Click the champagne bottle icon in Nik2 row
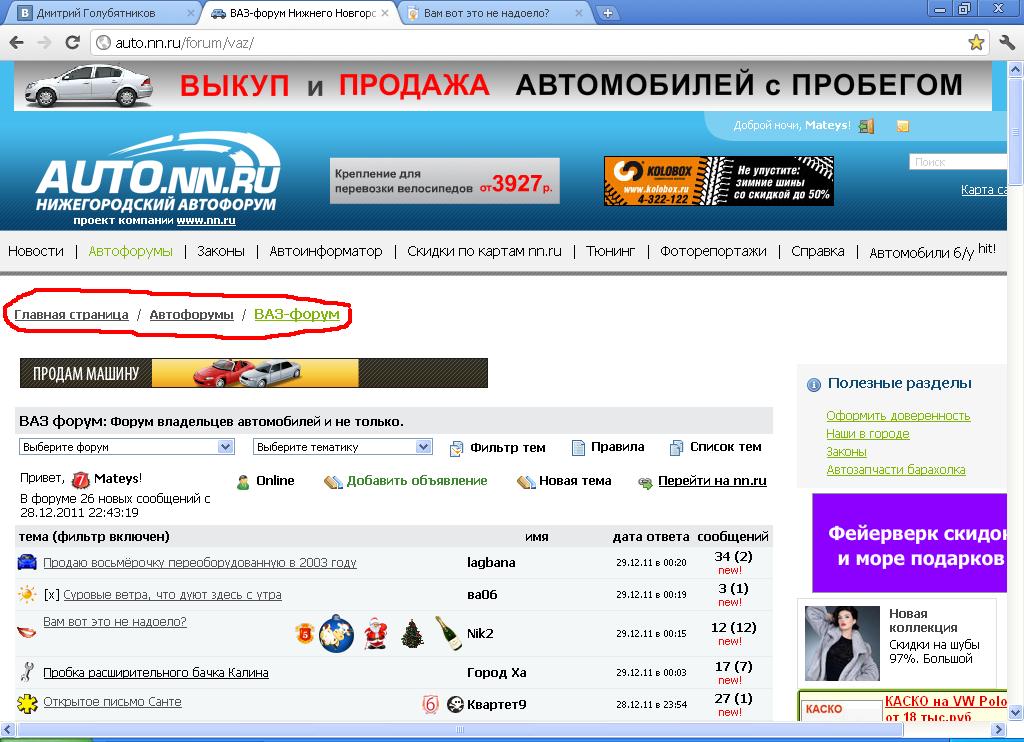Viewport: 1024px width, 742px height. coord(448,633)
